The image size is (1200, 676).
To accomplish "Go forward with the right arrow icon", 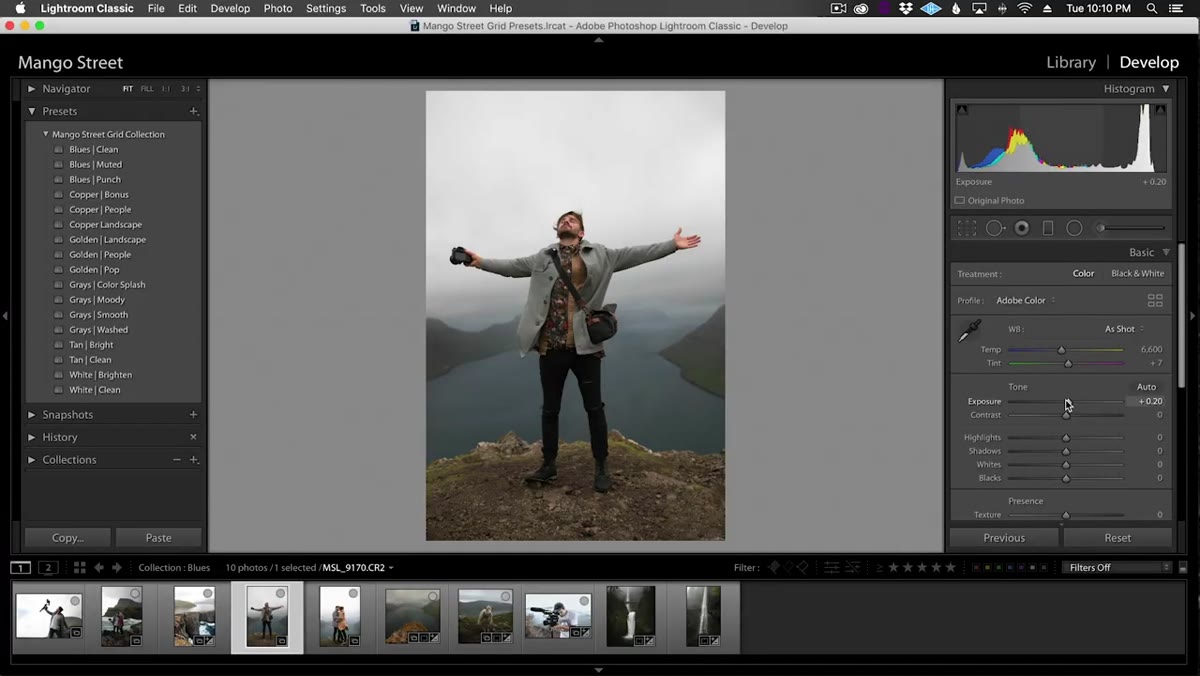I will [x=116, y=567].
